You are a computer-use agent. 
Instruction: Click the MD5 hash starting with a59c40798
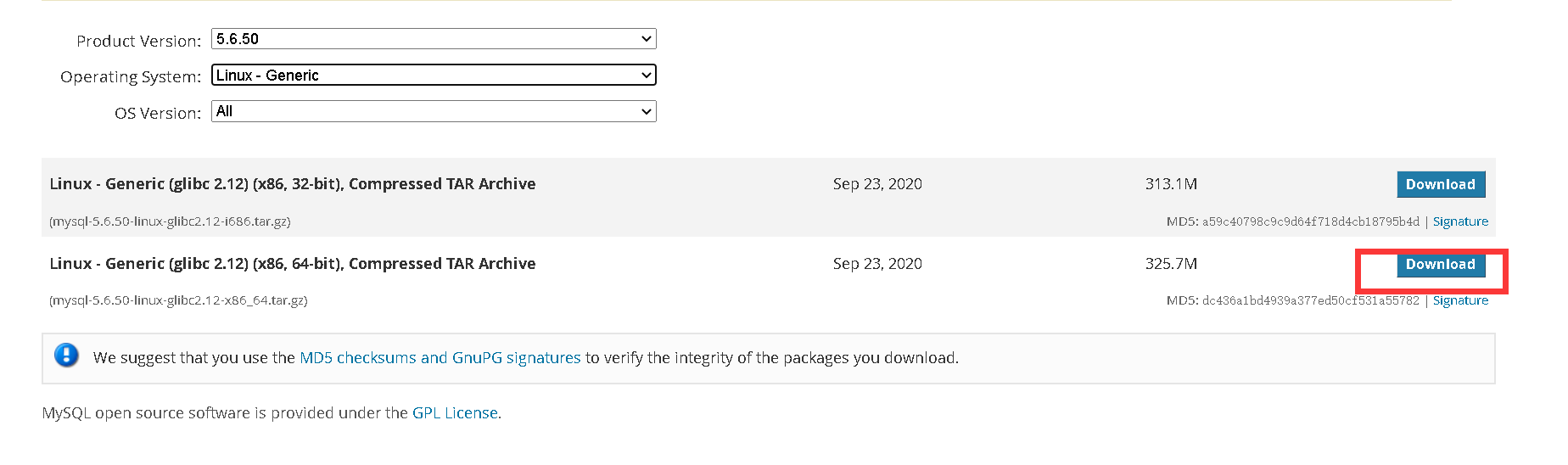tap(1309, 221)
